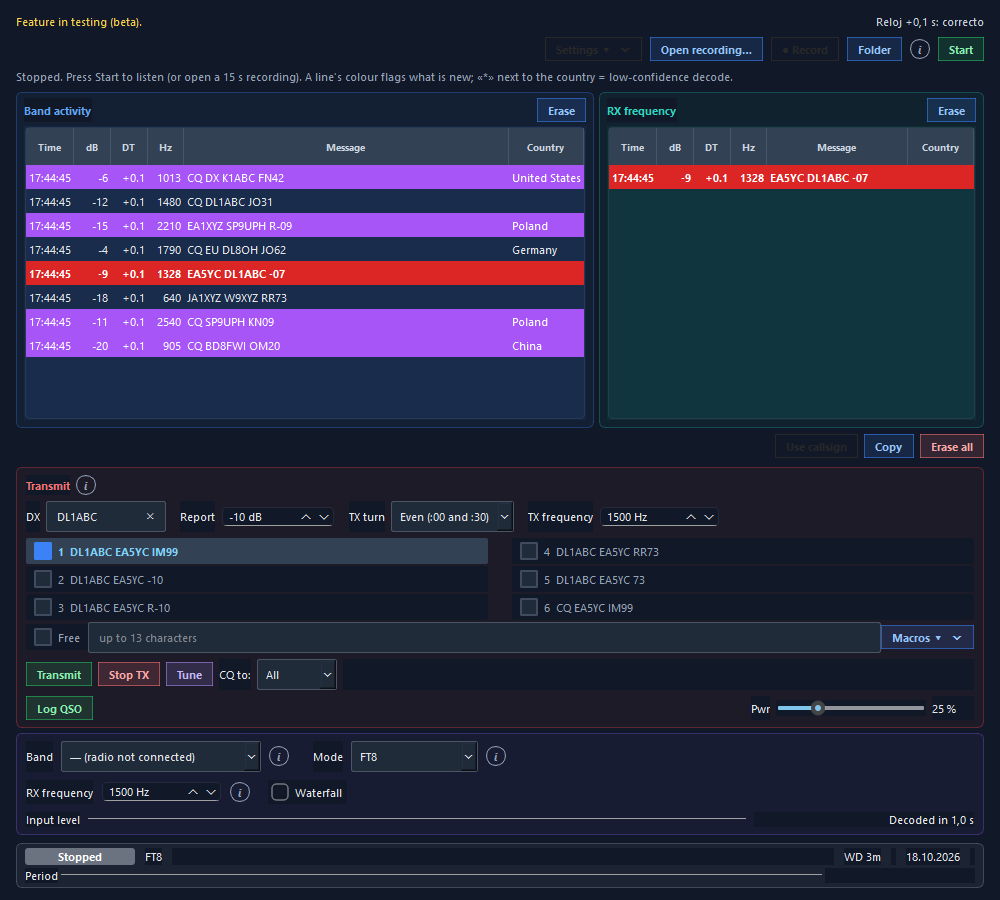This screenshot has width=1000, height=900.
Task: Open the Band dropdown (radio not connected)
Action: tap(161, 756)
